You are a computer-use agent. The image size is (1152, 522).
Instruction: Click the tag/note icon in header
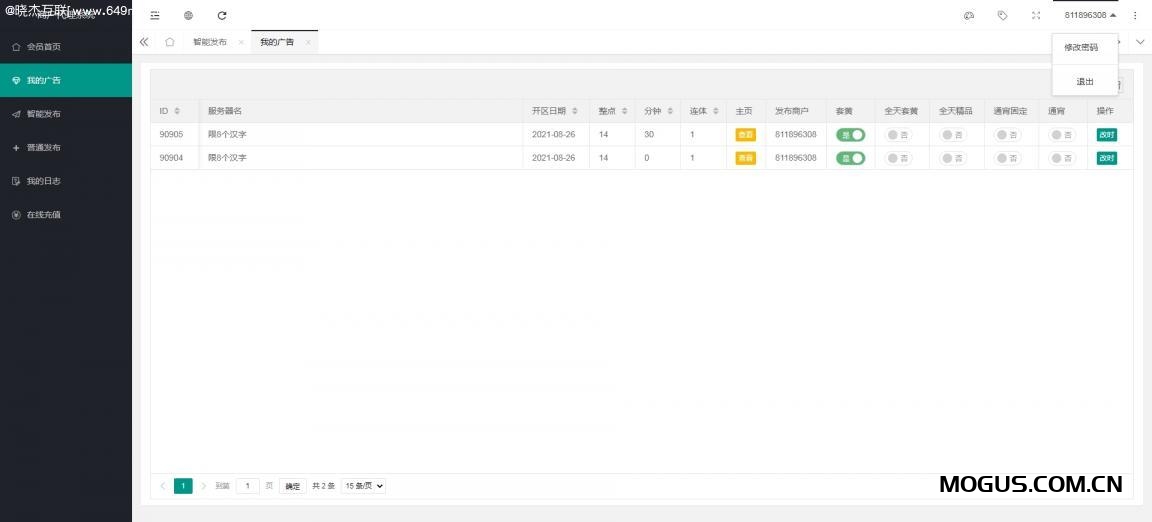point(1002,15)
